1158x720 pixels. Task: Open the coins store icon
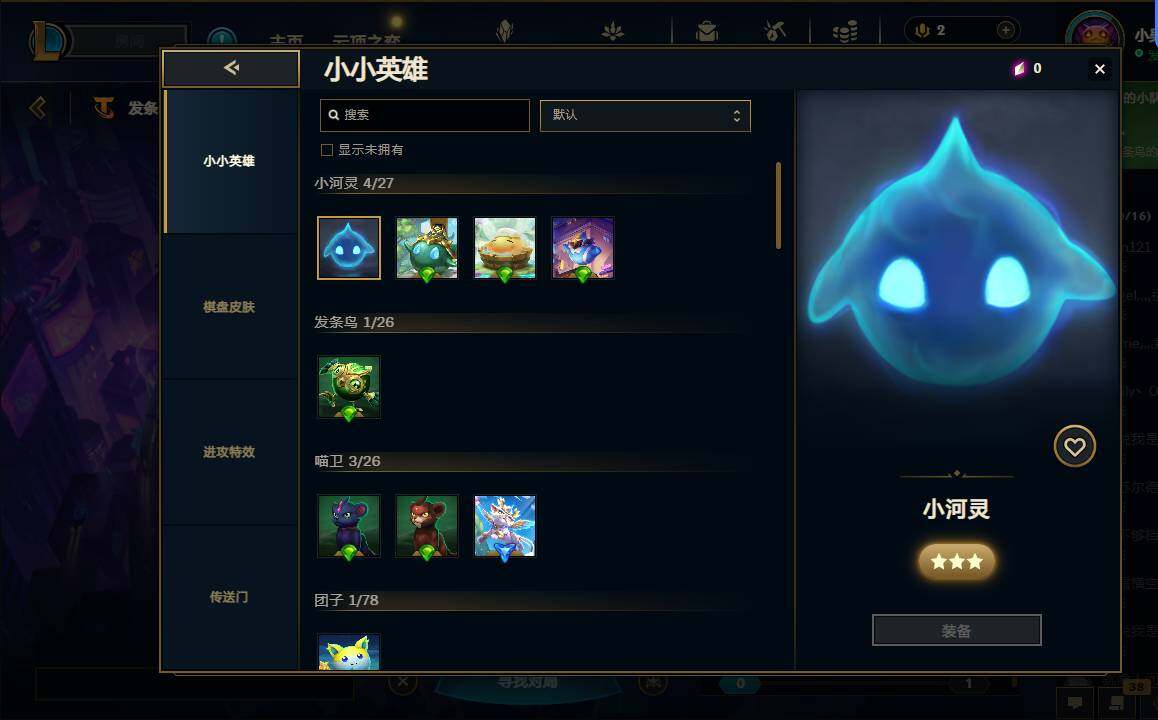(x=845, y=31)
